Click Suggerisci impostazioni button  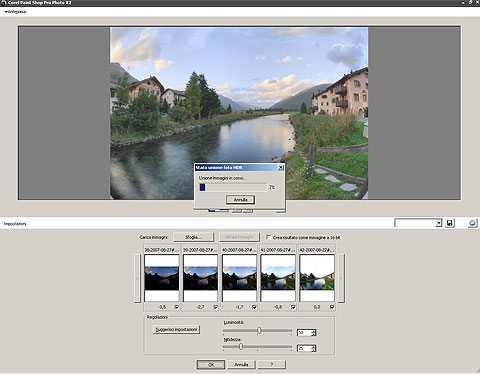coord(176,330)
